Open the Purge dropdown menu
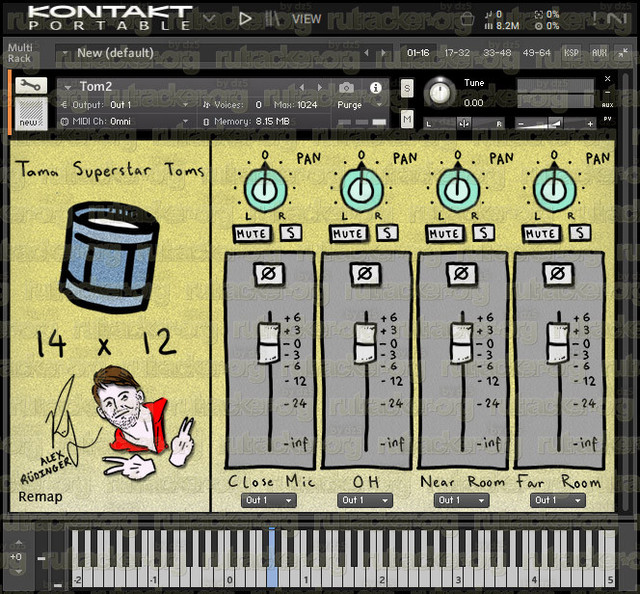This screenshot has width=640, height=594. [359, 105]
